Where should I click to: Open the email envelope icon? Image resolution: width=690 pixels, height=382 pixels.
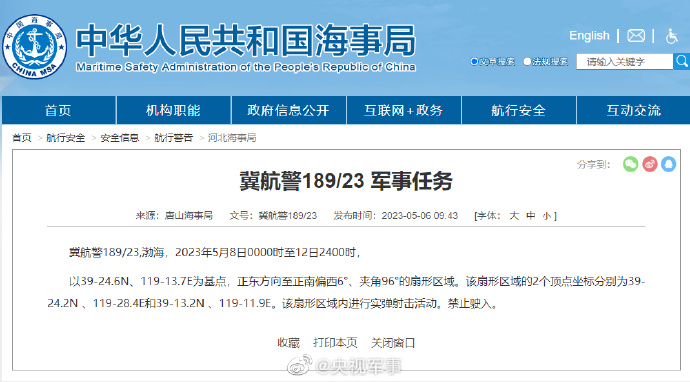tap(636, 36)
